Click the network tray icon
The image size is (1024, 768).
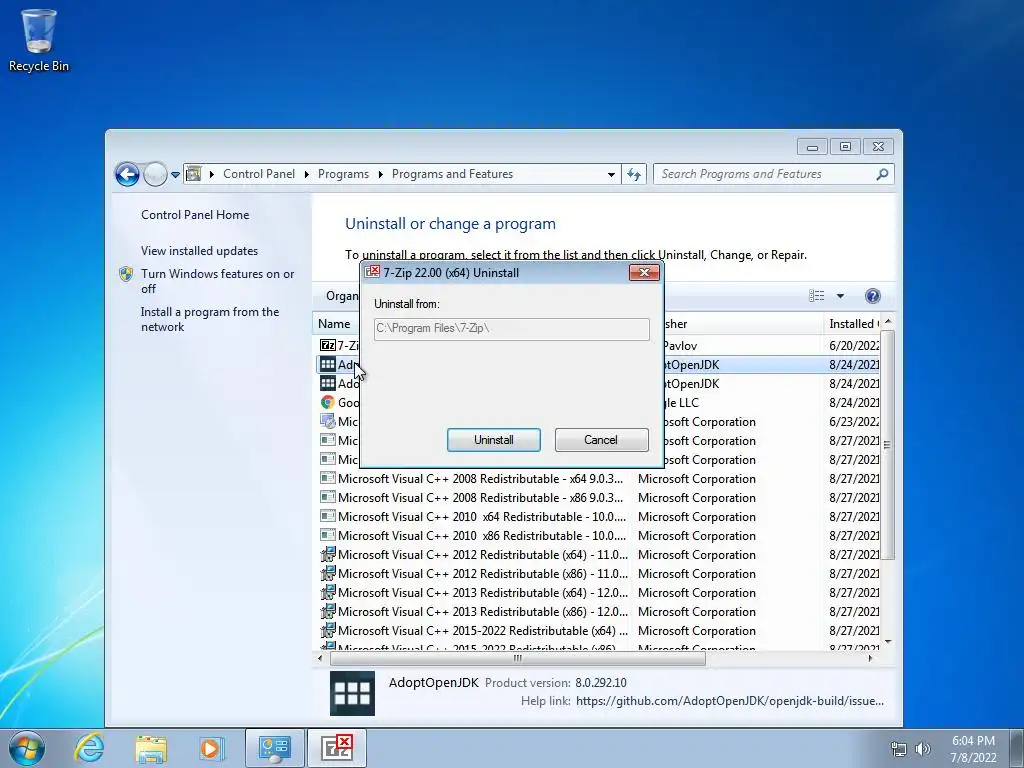899,749
